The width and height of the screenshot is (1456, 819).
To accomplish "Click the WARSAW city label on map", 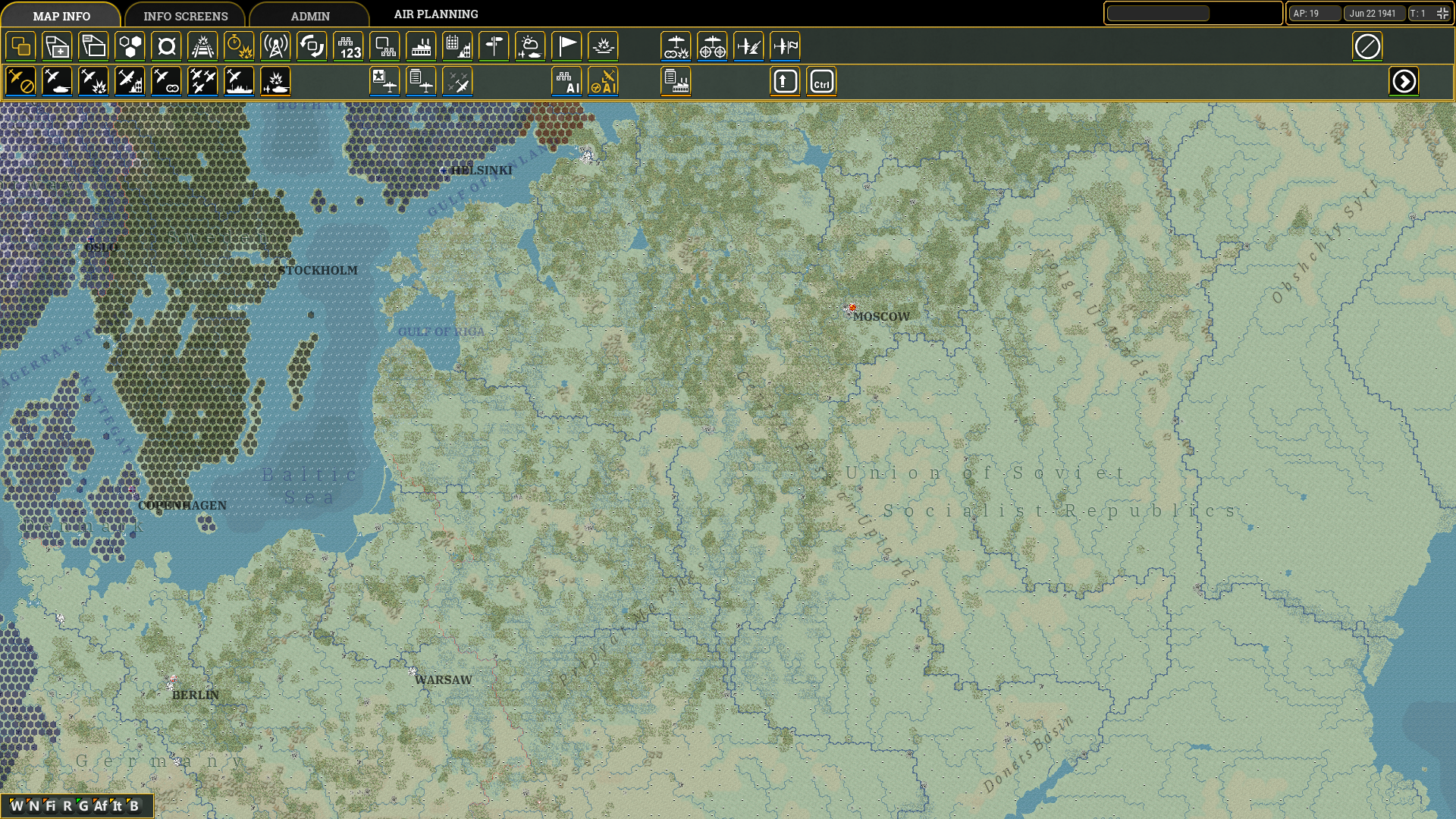I will coord(443,679).
